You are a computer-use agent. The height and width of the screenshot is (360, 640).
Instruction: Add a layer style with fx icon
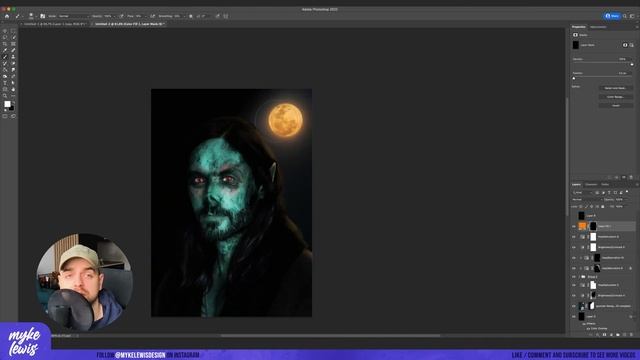(x=598, y=334)
